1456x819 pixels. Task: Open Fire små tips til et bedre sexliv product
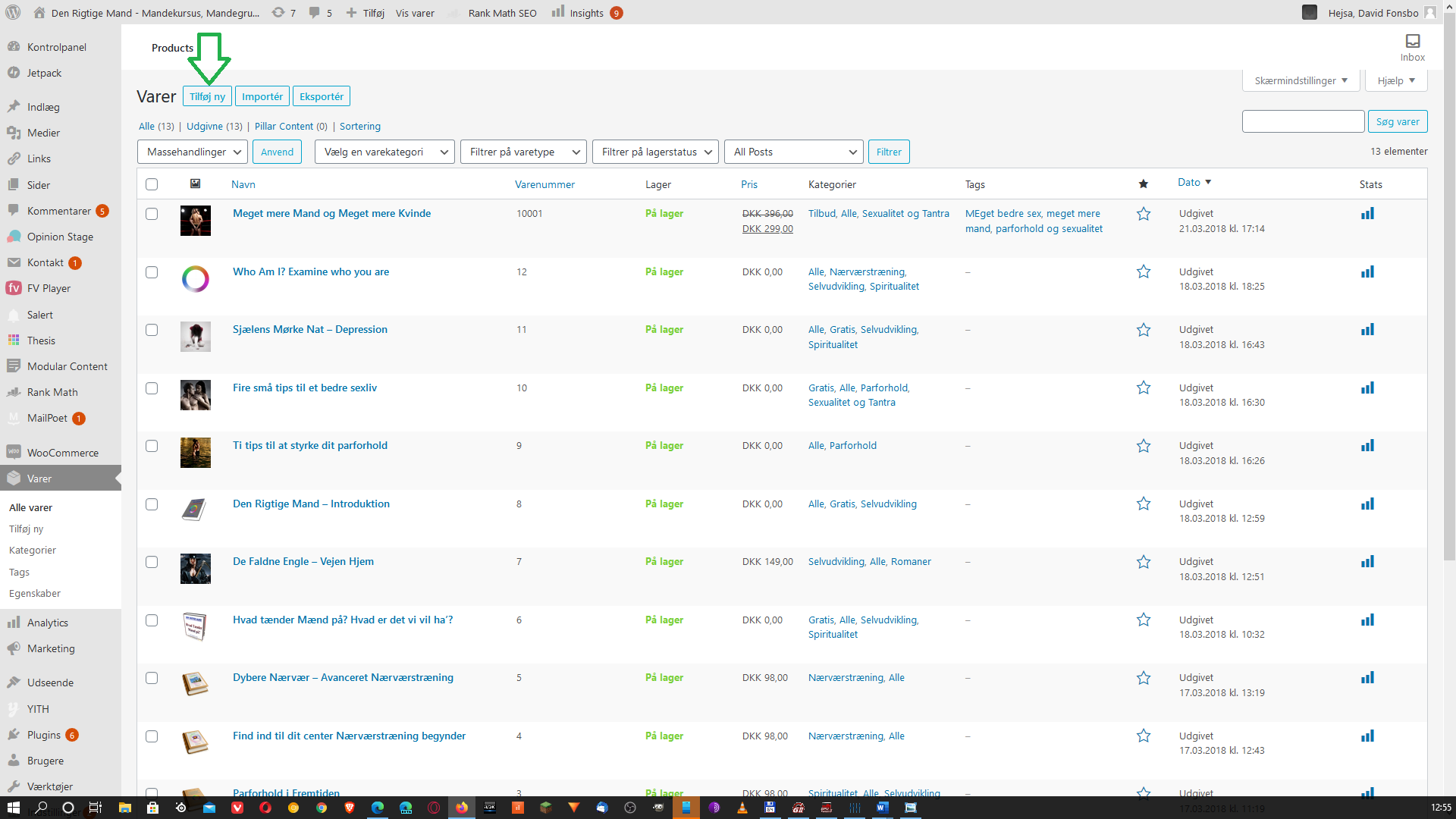pyautogui.click(x=304, y=388)
